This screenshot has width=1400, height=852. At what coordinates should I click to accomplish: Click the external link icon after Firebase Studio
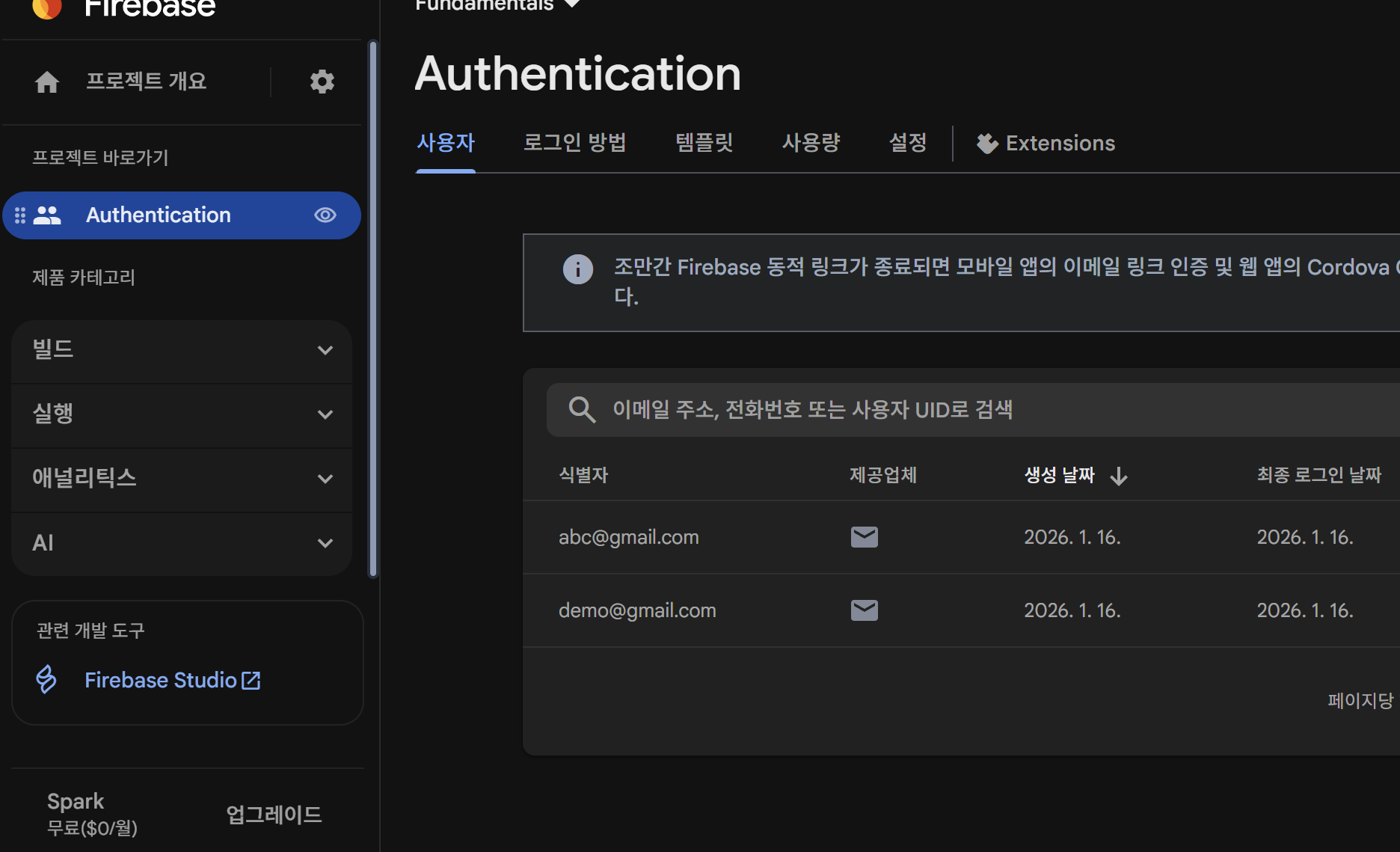click(x=251, y=680)
